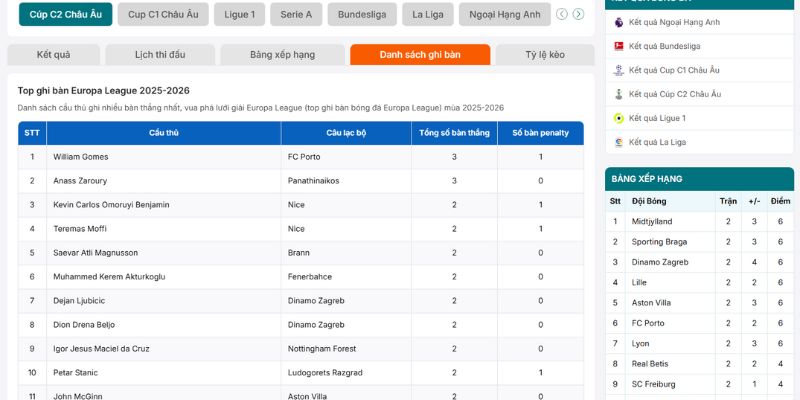The height and width of the screenshot is (400, 800).
Task: Click the Ligue 1 logo icon
Action: point(619,118)
